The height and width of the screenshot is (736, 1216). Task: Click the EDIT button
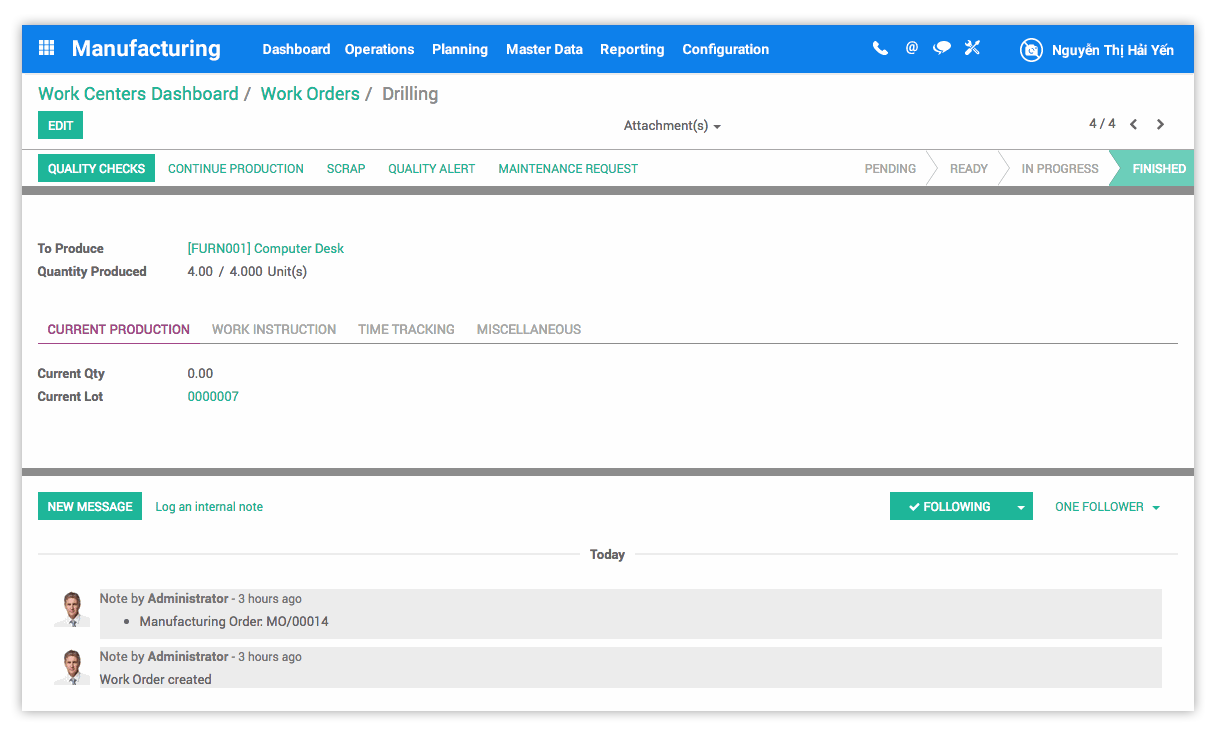pyautogui.click(x=60, y=125)
